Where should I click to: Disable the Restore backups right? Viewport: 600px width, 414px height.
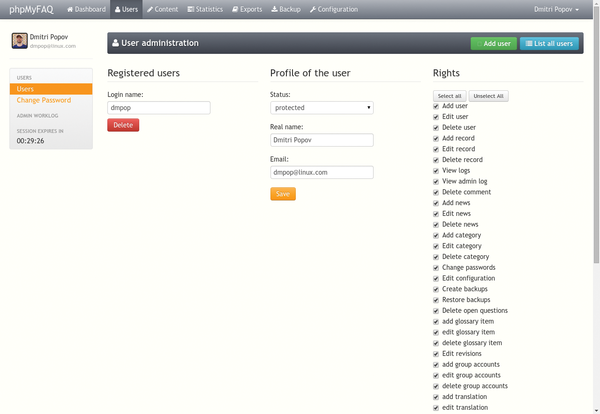point(436,300)
